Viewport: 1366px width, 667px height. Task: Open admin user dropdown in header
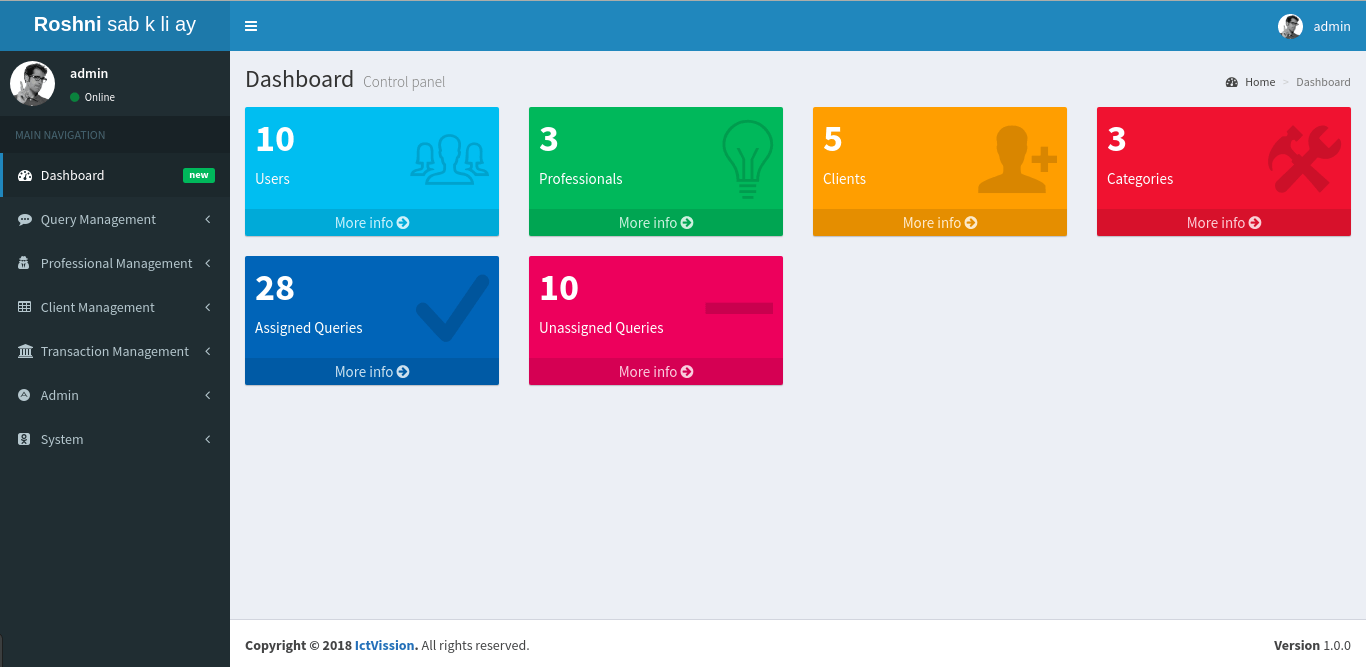click(x=1314, y=26)
